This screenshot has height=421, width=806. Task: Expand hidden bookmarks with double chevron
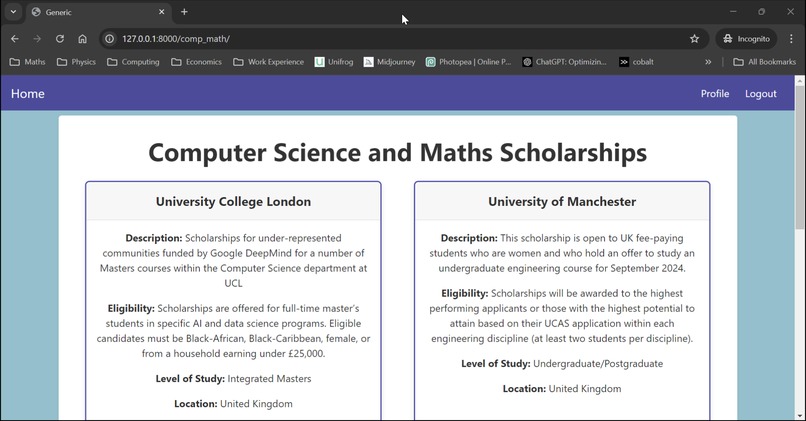point(708,62)
